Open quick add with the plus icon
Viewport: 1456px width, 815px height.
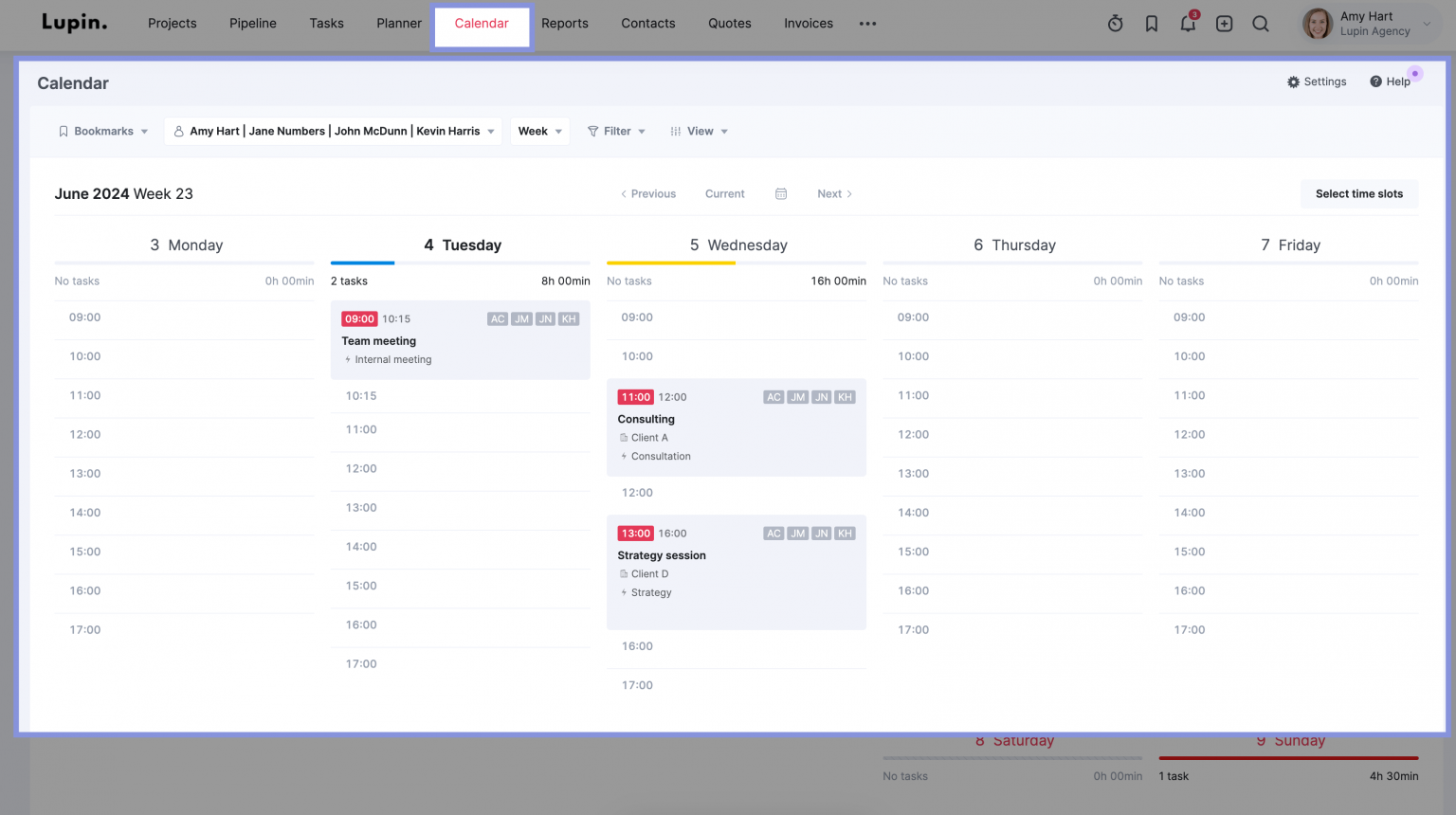(1224, 23)
